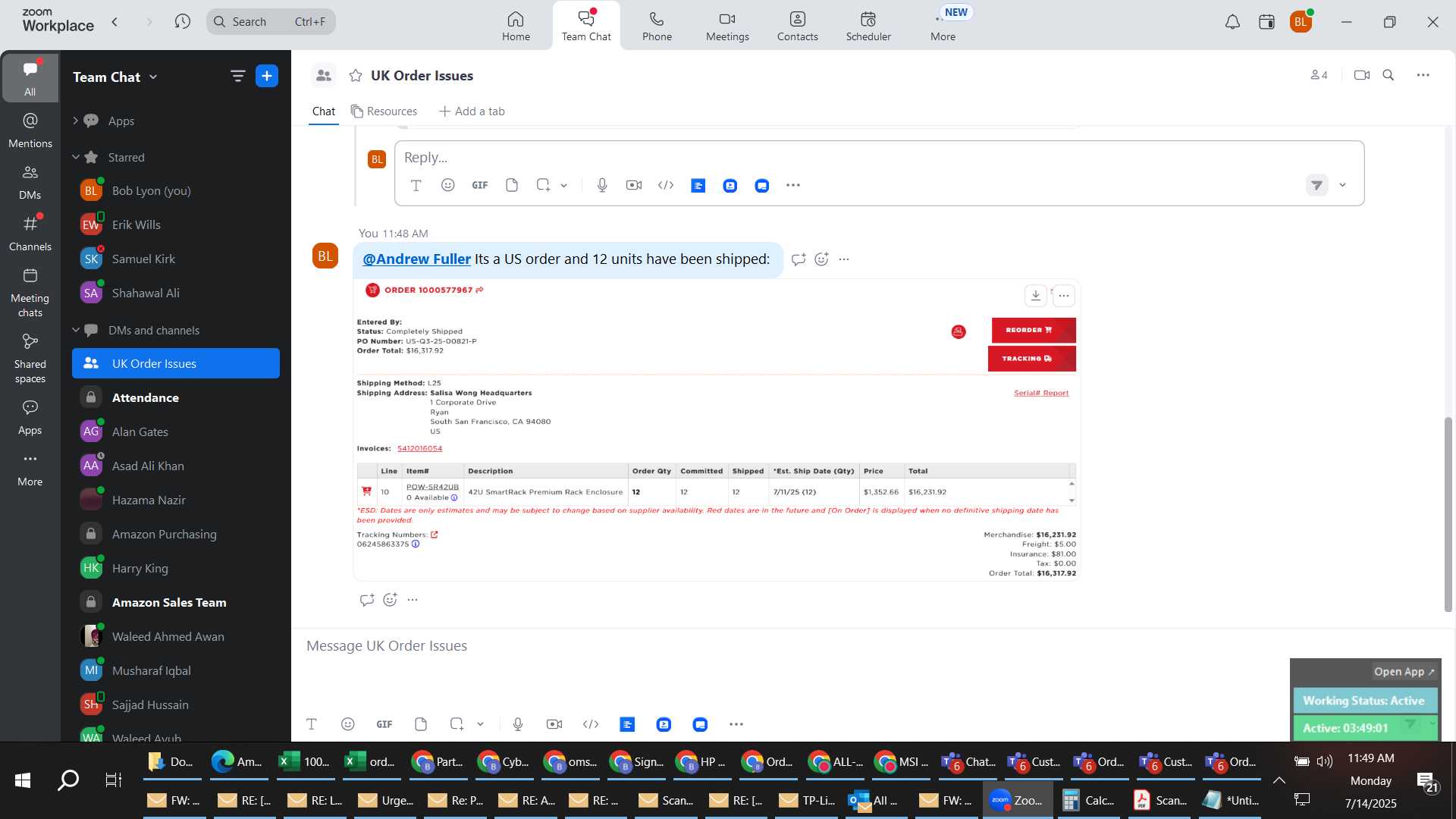The image size is (1456, 819).
Task: Record audio message in reply box
Action: pyautogui.click(x=602, y=185)
